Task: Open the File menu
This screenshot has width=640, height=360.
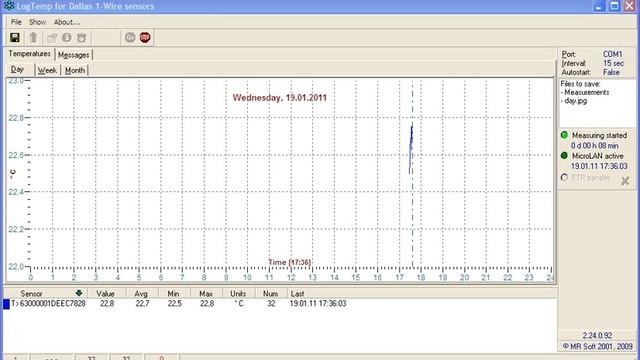Action: tap(16, 22)
